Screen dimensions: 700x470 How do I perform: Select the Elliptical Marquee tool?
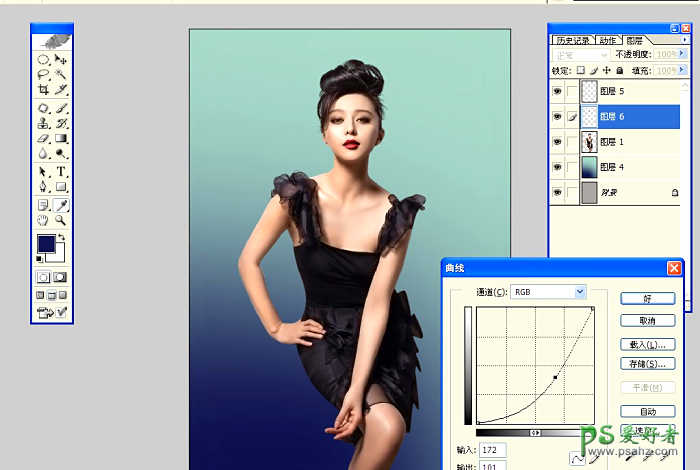[x=43, y=60]
